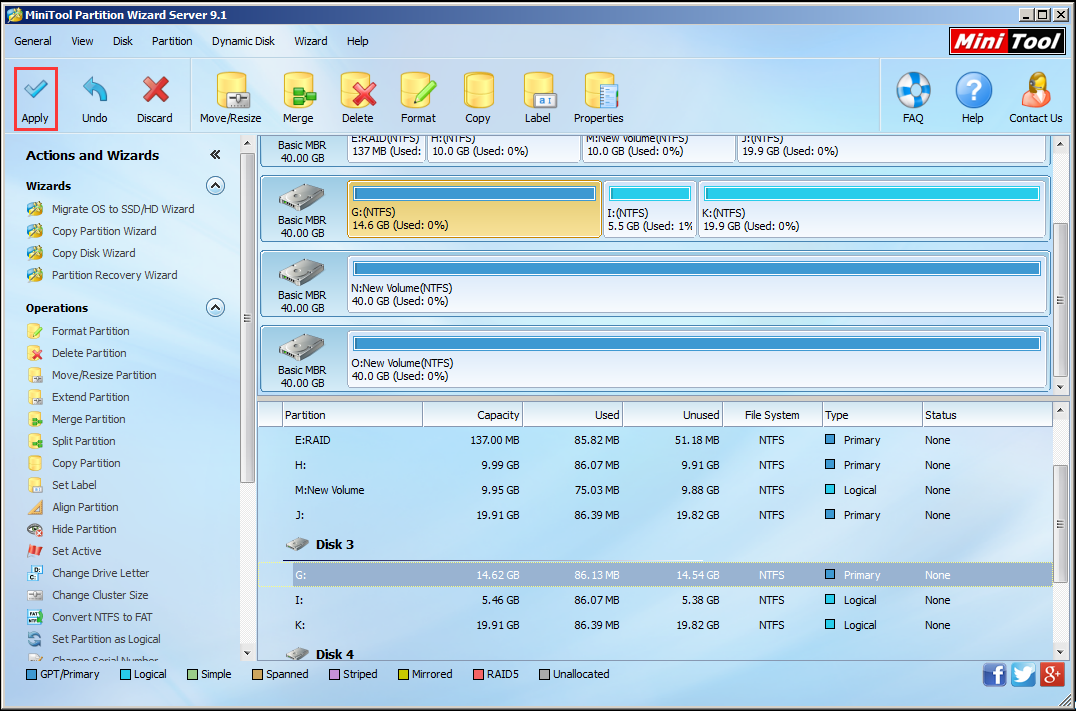
Task: Choose the Format toolbar icon
Action: [418, 99]
